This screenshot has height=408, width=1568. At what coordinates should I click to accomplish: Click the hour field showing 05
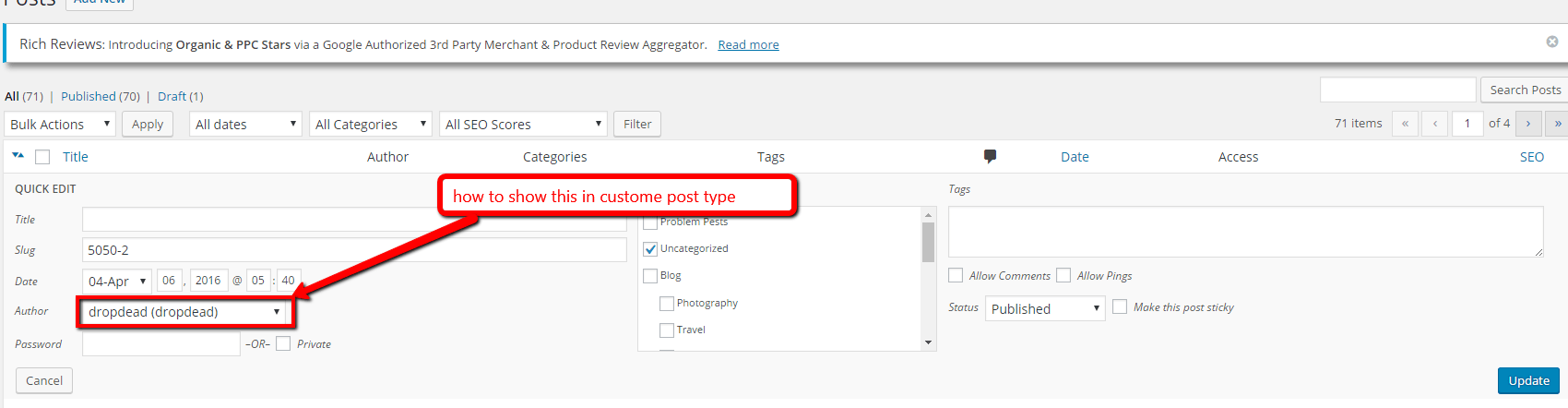tap(258, 281)
